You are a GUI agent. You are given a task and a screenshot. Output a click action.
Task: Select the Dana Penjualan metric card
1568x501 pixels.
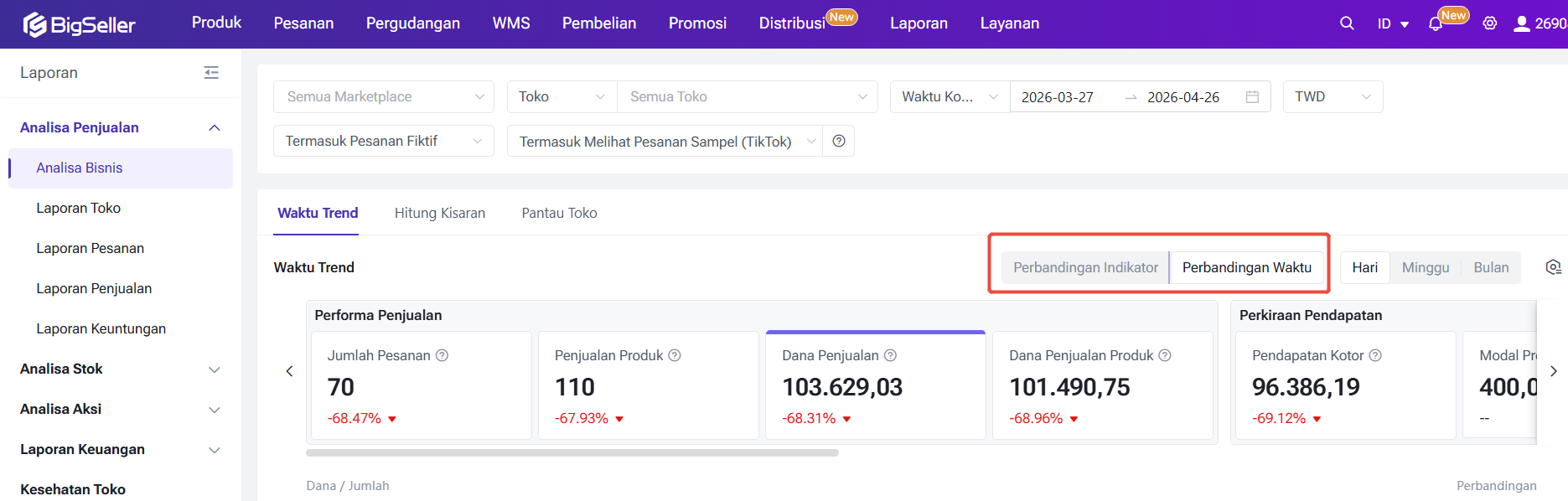pos(875,385)
